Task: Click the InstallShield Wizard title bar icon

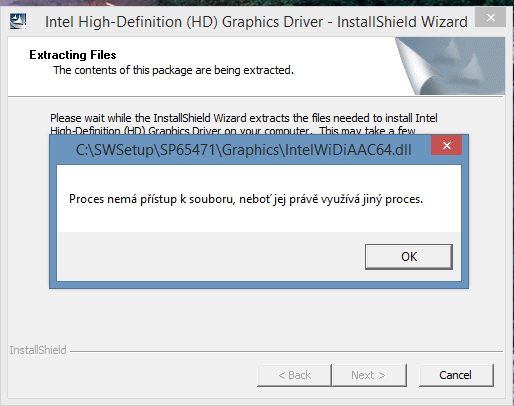Action: (x=18, y=21)
